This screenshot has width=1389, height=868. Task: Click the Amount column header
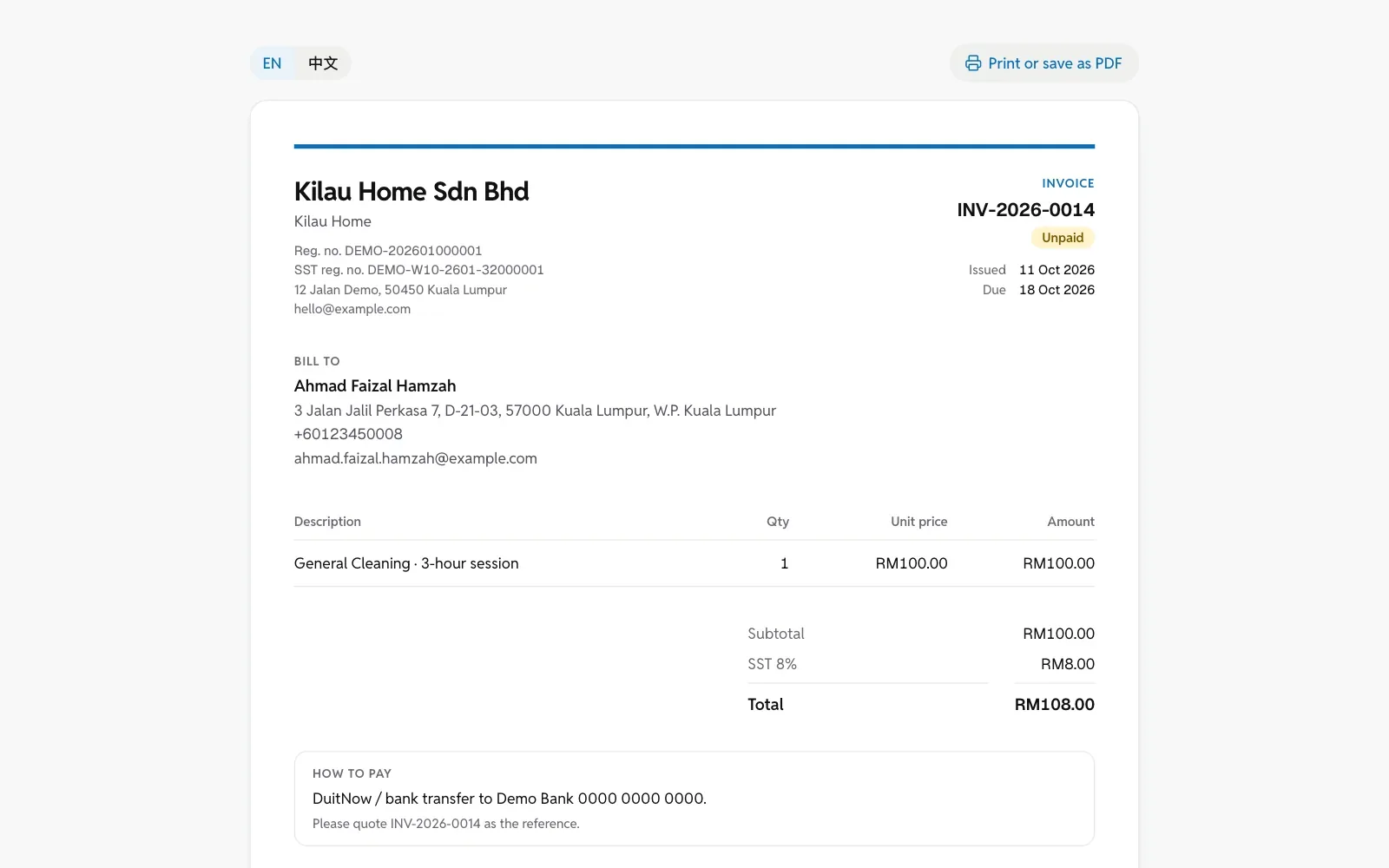pos(1070,522)
